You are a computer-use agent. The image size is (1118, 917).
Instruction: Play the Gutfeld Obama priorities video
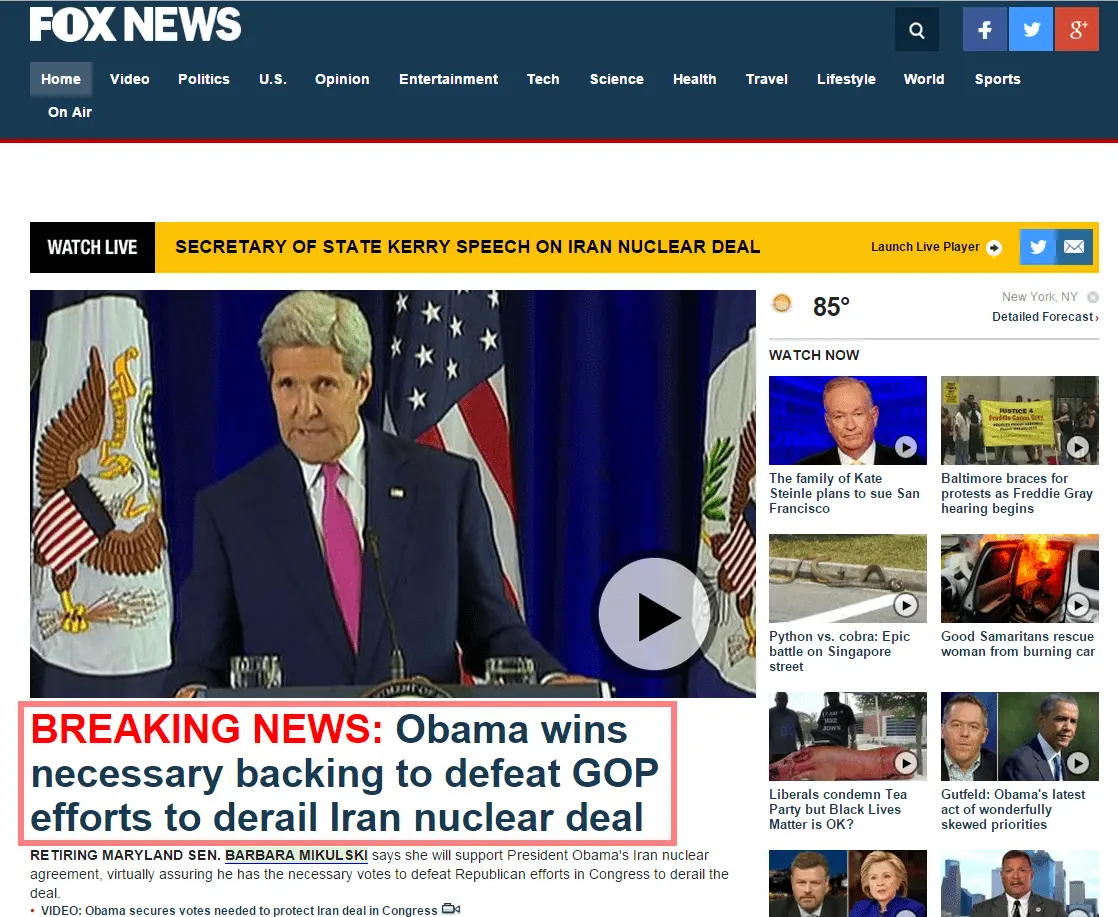click(1020, 737)
